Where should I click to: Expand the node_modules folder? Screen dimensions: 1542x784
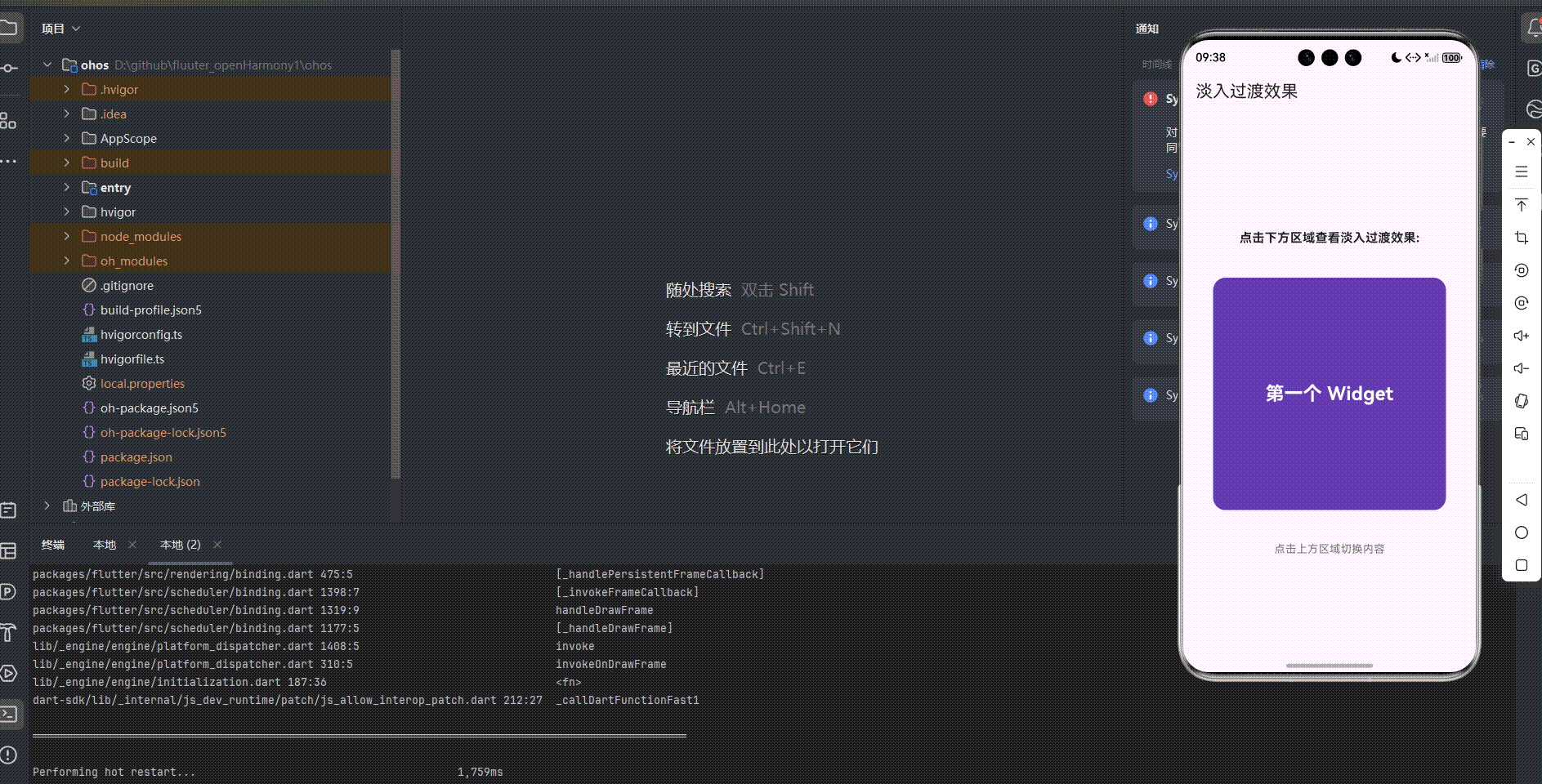click(x=67, y=236)
